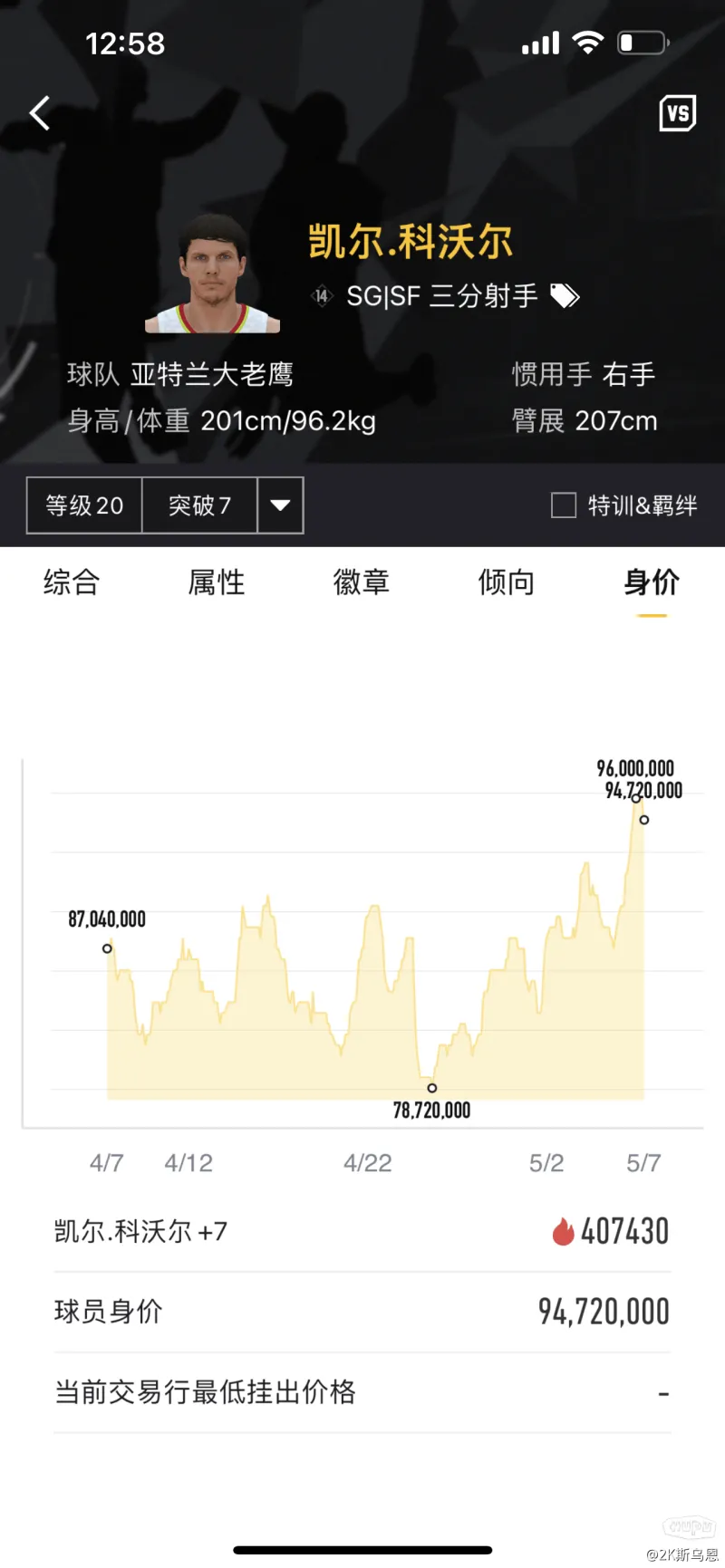
Task: Open the VS player comparison icon
Action: pos(677,113)
